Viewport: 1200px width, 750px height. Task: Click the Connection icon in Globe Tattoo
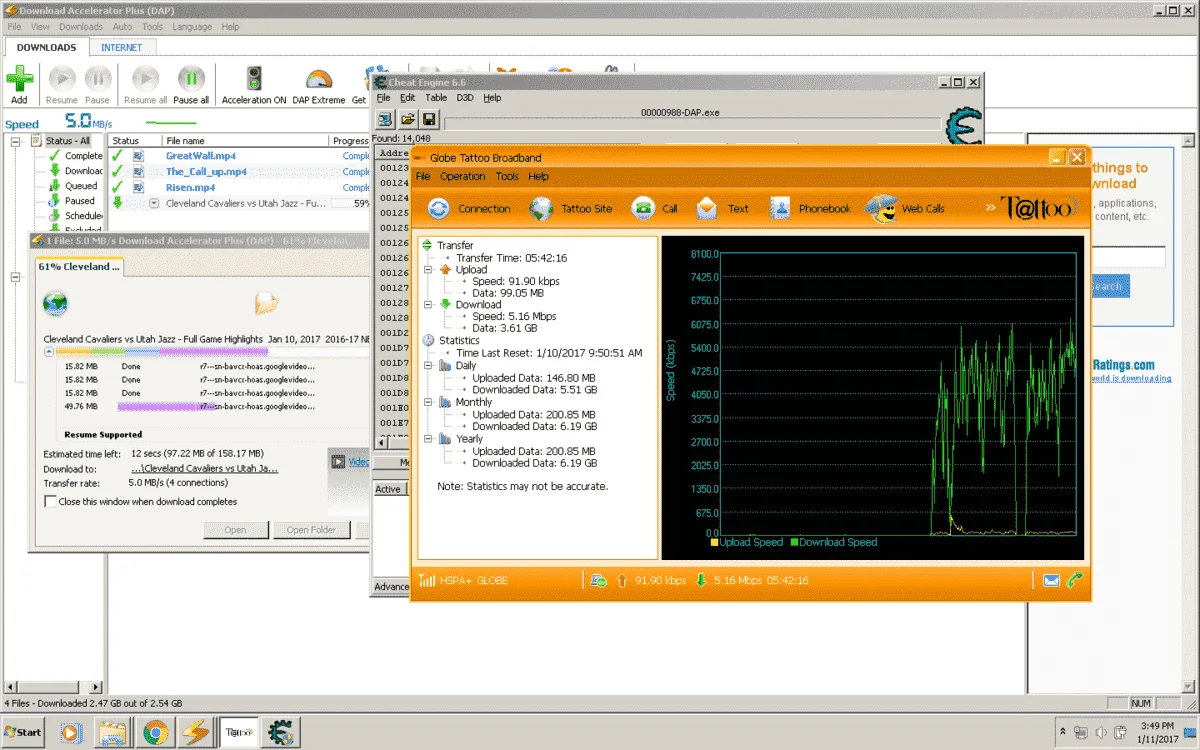439,209
